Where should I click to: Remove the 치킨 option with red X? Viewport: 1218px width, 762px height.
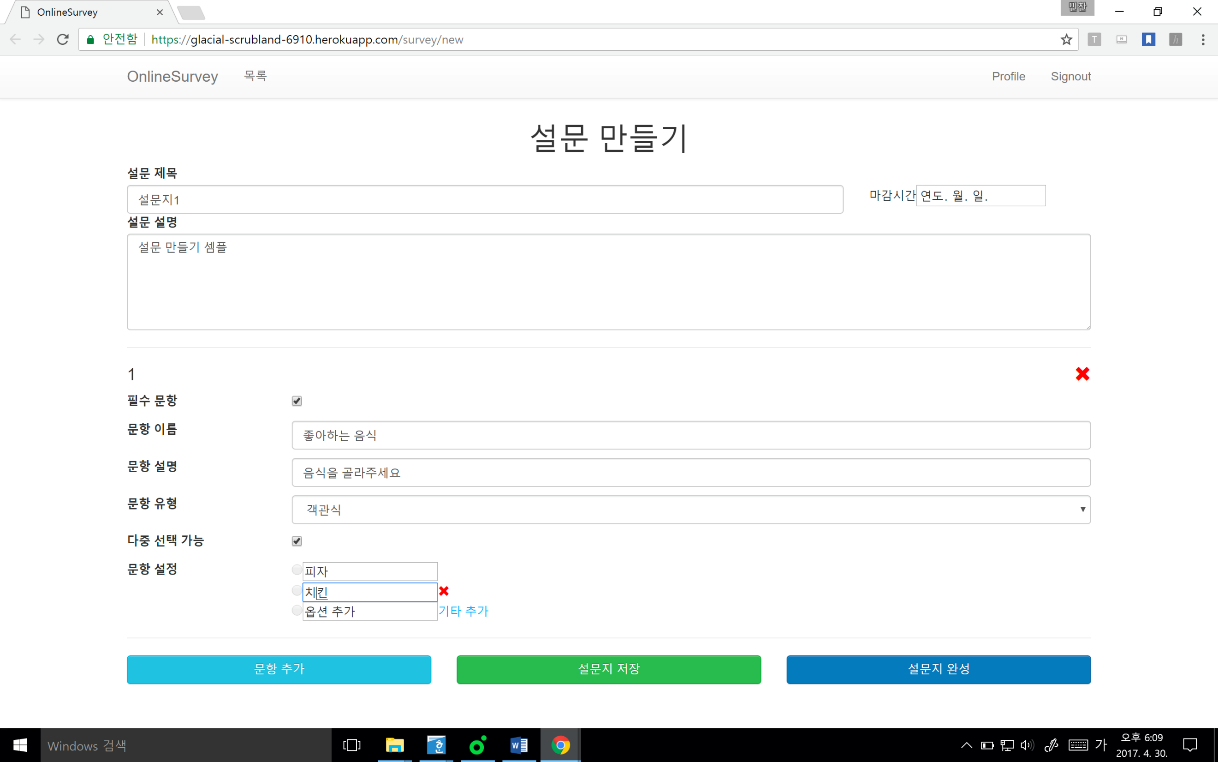tap(444, 591)
